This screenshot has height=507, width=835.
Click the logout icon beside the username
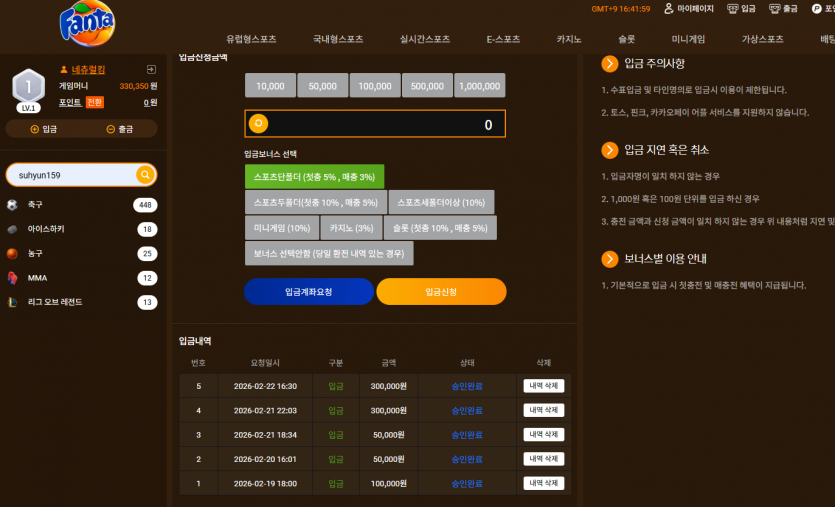point(151,69)
